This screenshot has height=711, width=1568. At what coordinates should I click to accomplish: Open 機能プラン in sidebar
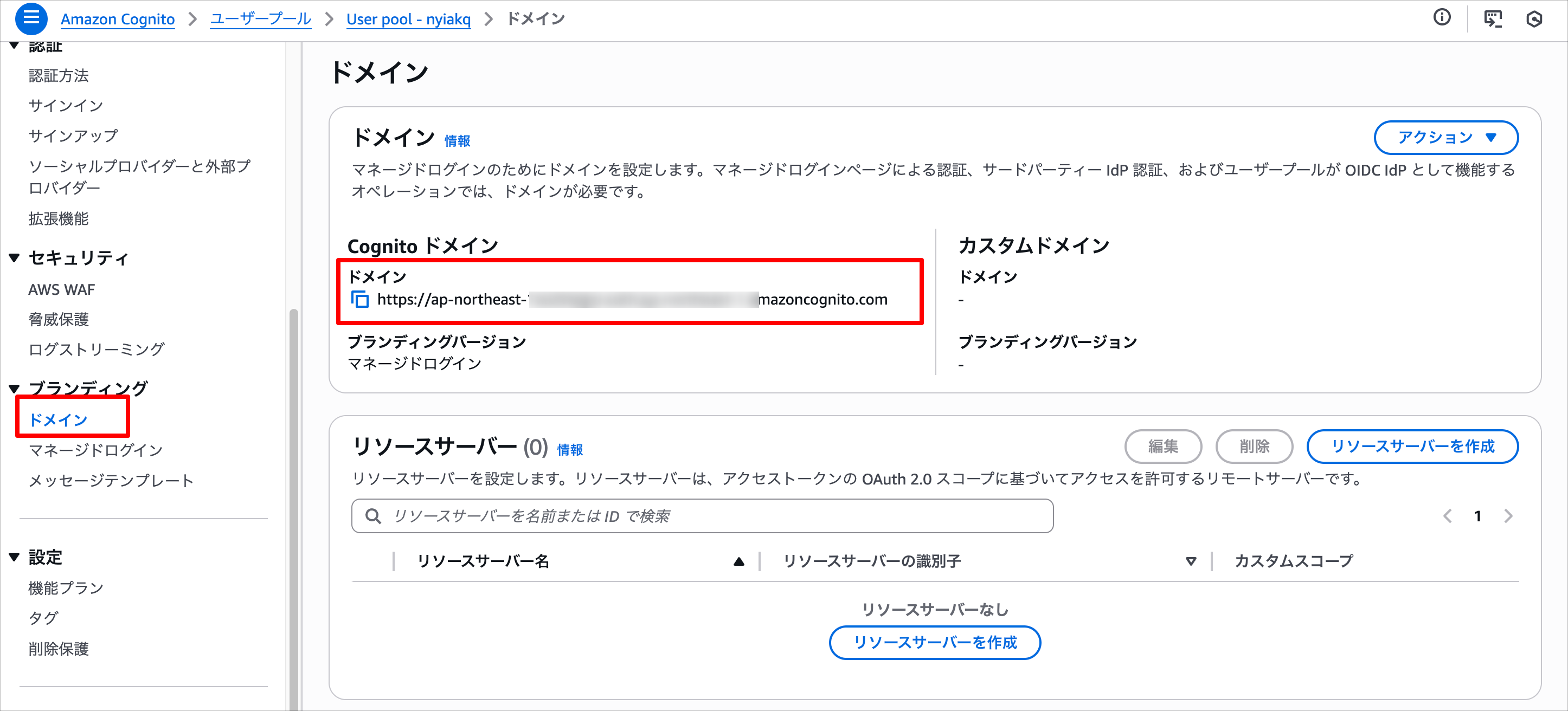(66, 588)
